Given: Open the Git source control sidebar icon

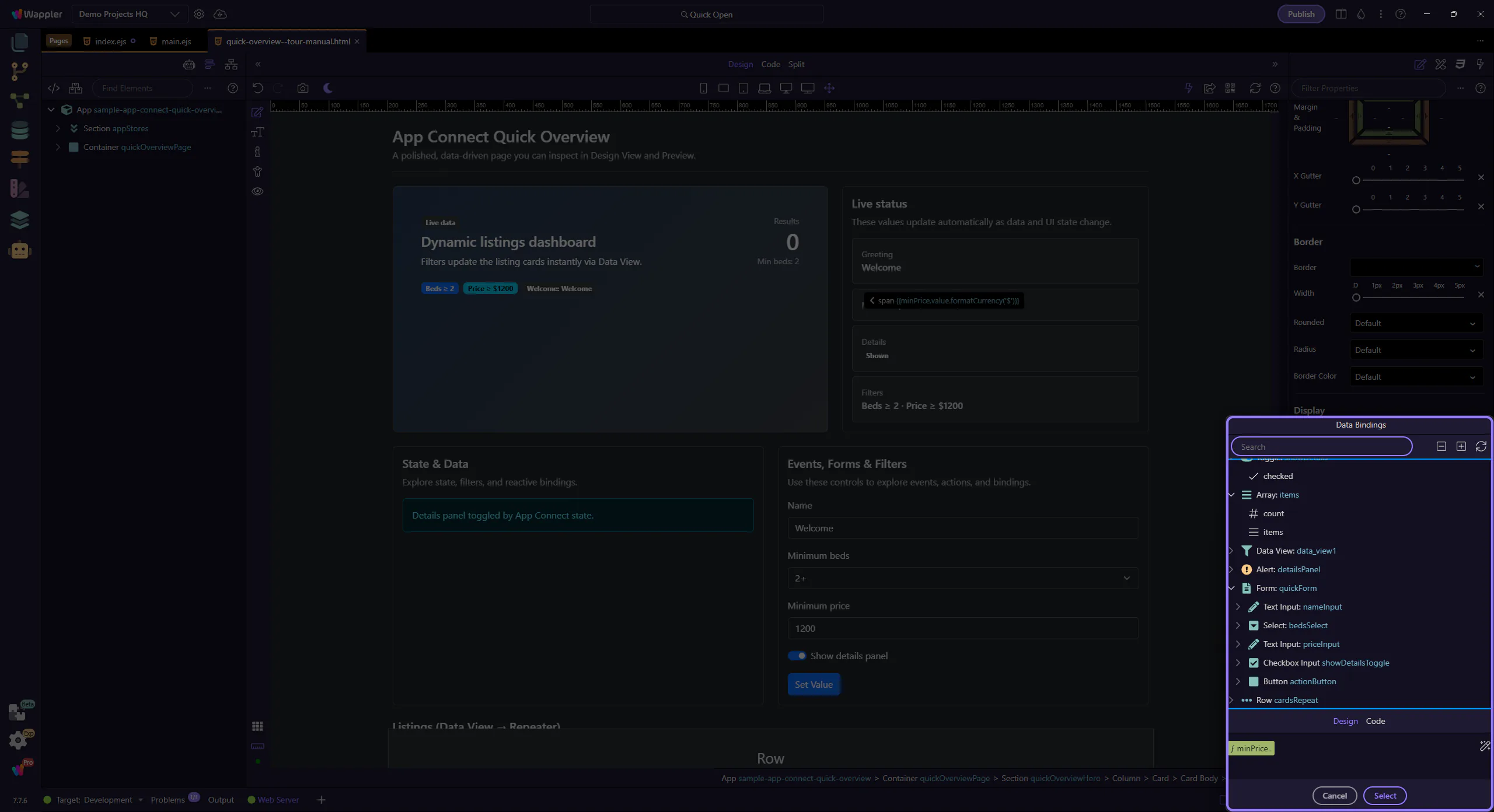Looking at the screenshot, I should click(19, 71).
